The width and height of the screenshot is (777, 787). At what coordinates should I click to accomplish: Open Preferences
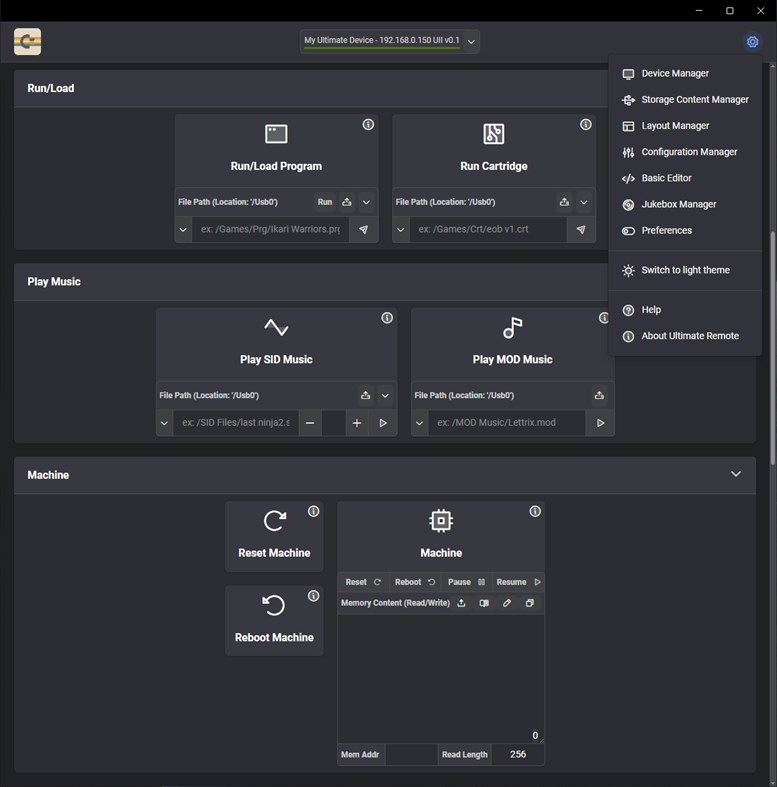pos(685,230)
